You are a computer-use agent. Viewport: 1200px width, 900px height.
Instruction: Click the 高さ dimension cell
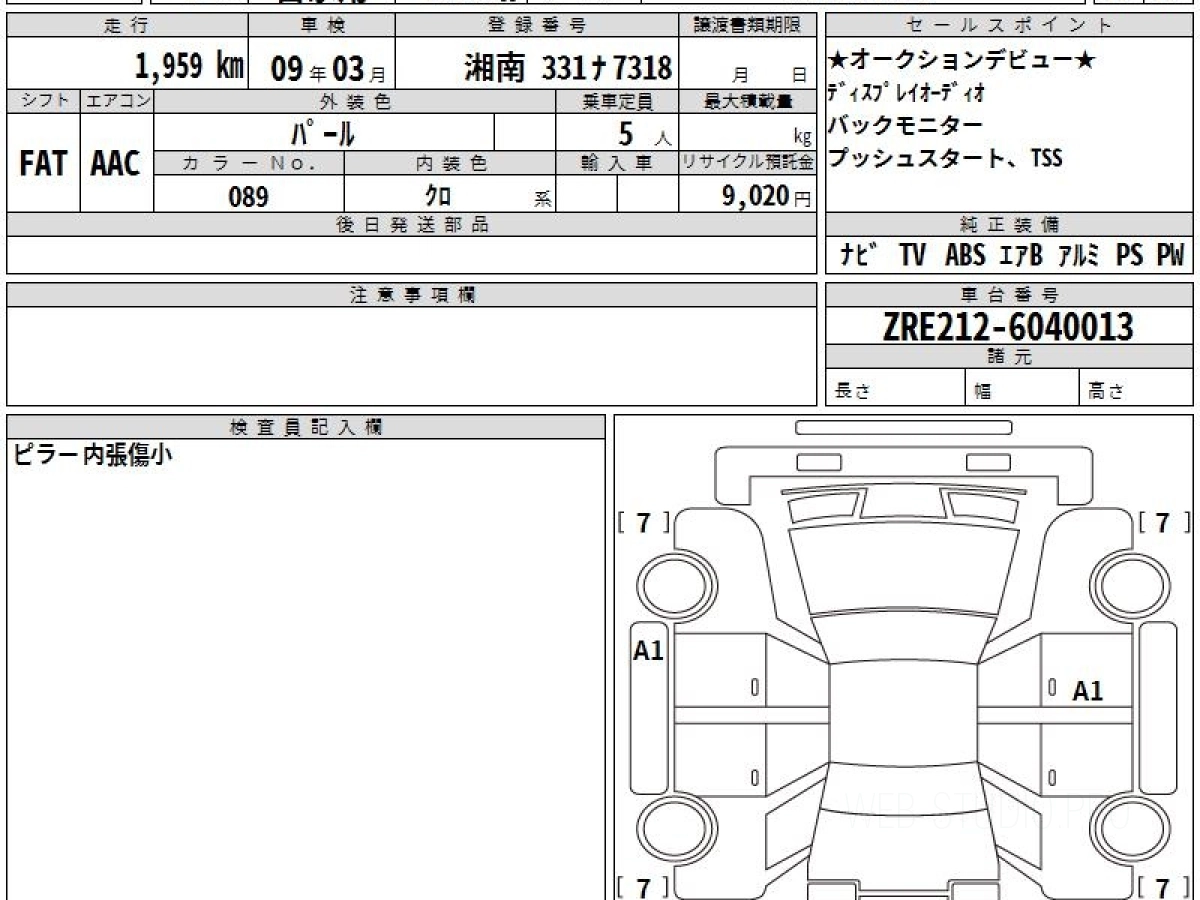[1136, 388]
